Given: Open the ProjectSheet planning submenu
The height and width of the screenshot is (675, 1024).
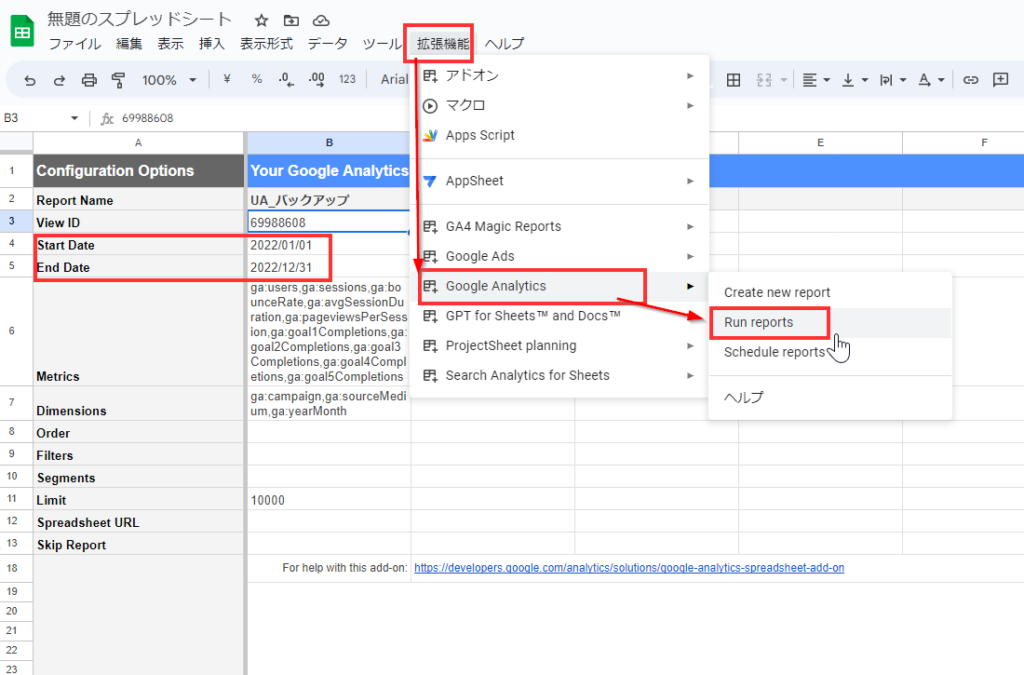Looking at the screenshot, I should (x=559, y=346).
